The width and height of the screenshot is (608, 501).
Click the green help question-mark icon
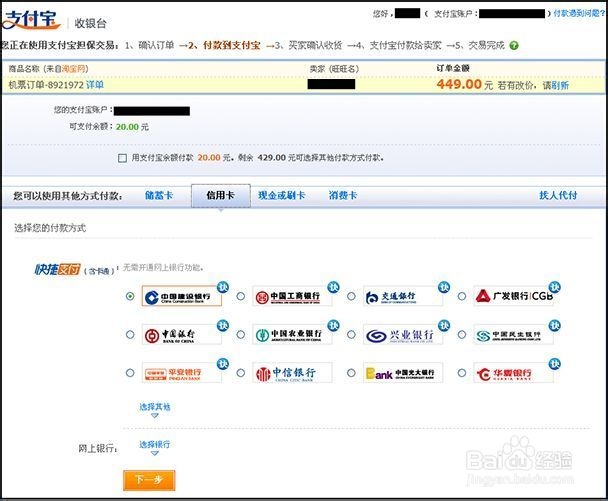pos(514,45)
